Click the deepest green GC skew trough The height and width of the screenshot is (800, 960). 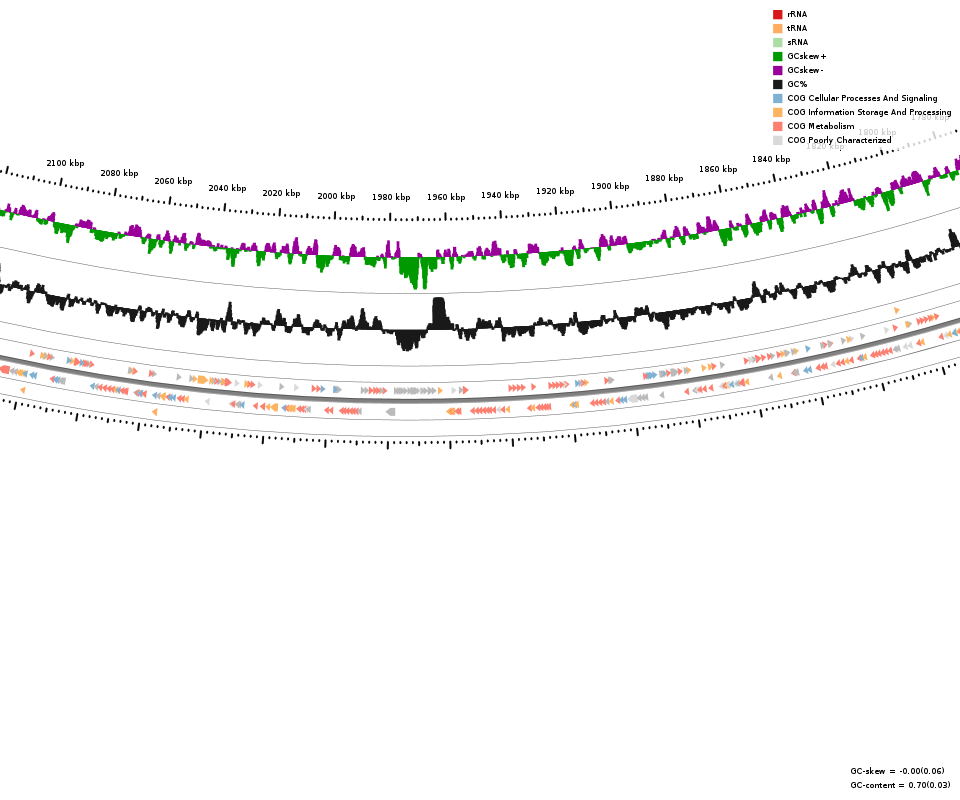[416, 272]
